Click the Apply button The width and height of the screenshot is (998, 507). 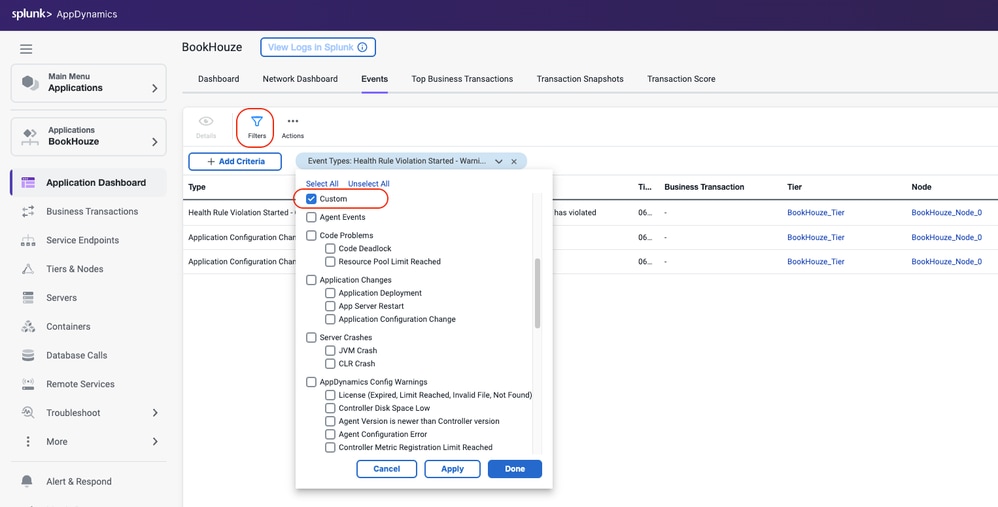coord(453,469)
